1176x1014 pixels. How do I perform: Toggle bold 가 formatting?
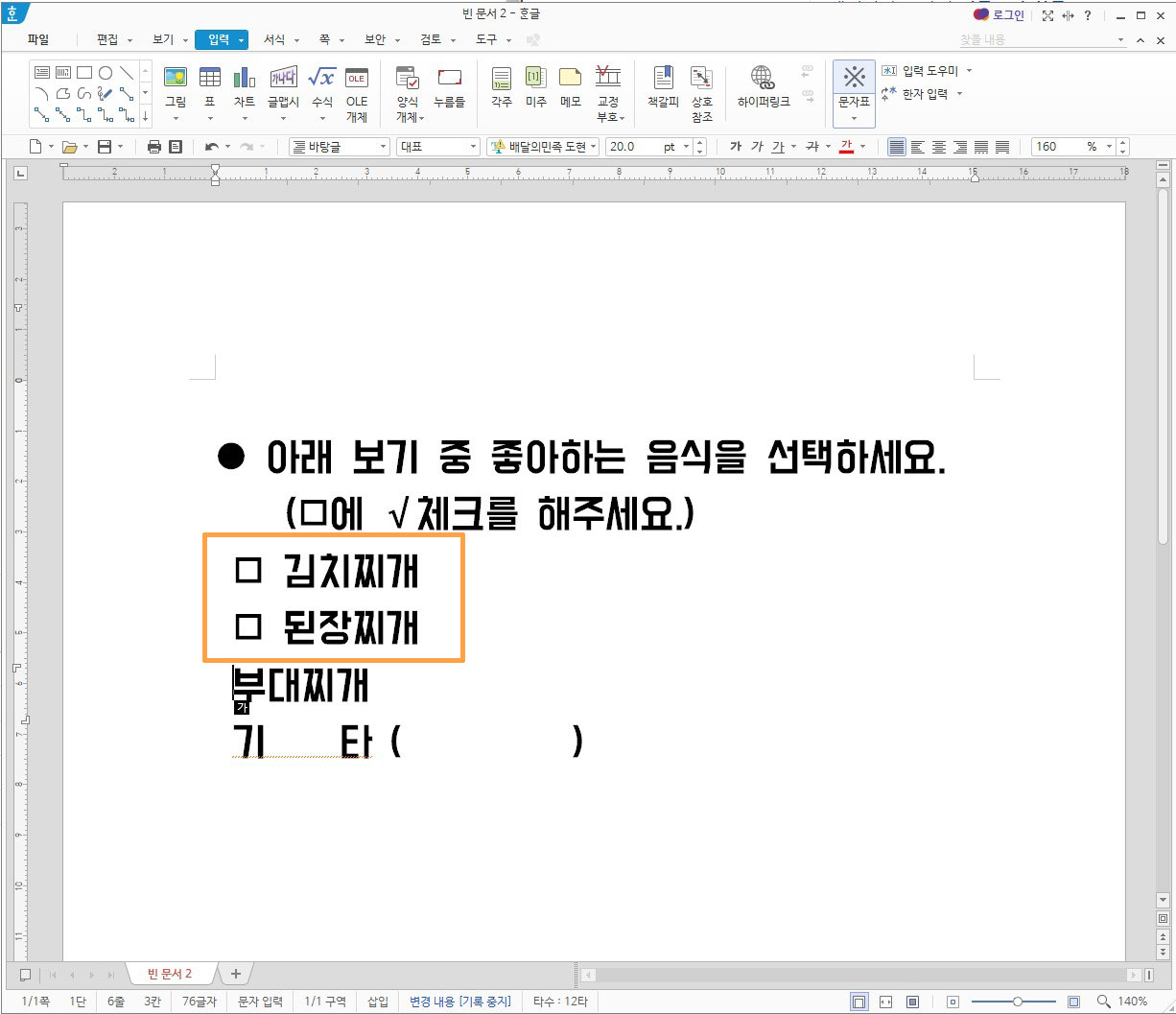(736, 147)
